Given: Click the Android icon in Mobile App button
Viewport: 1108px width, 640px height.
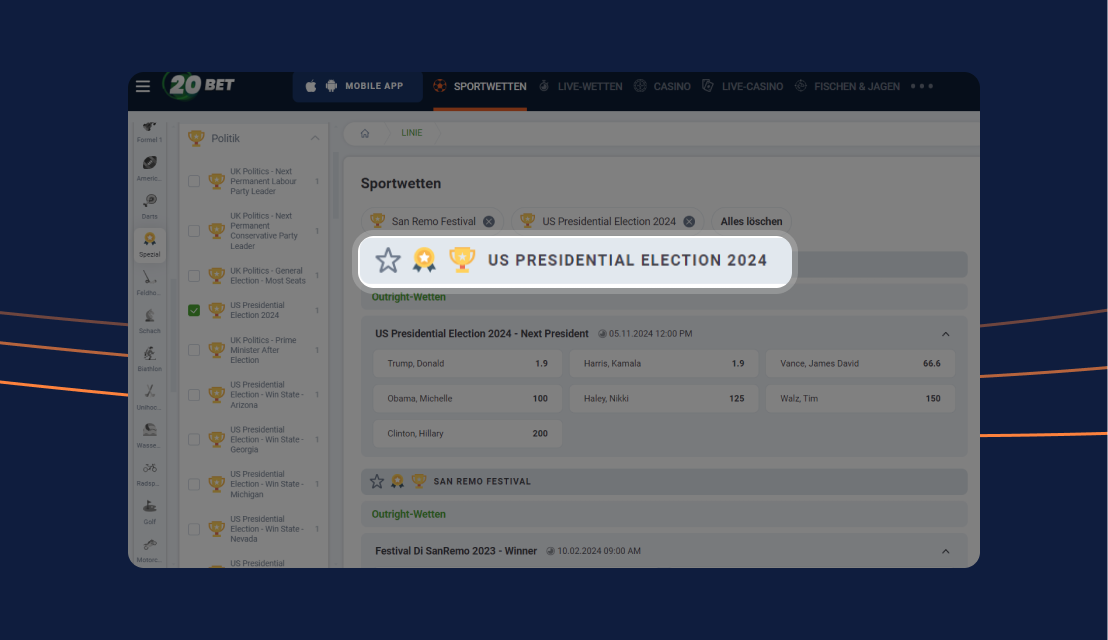Looking at the screenshot, I should tap(331, 86).
